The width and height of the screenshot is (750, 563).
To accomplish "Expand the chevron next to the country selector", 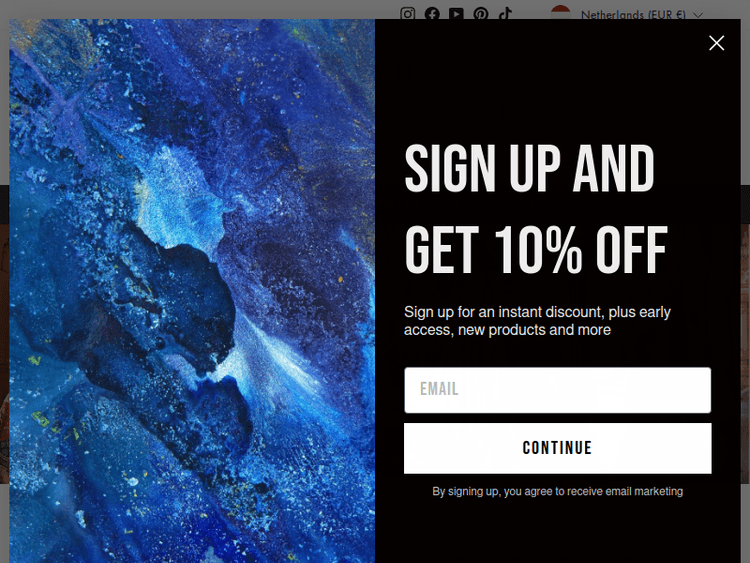I will click(698, 15).
